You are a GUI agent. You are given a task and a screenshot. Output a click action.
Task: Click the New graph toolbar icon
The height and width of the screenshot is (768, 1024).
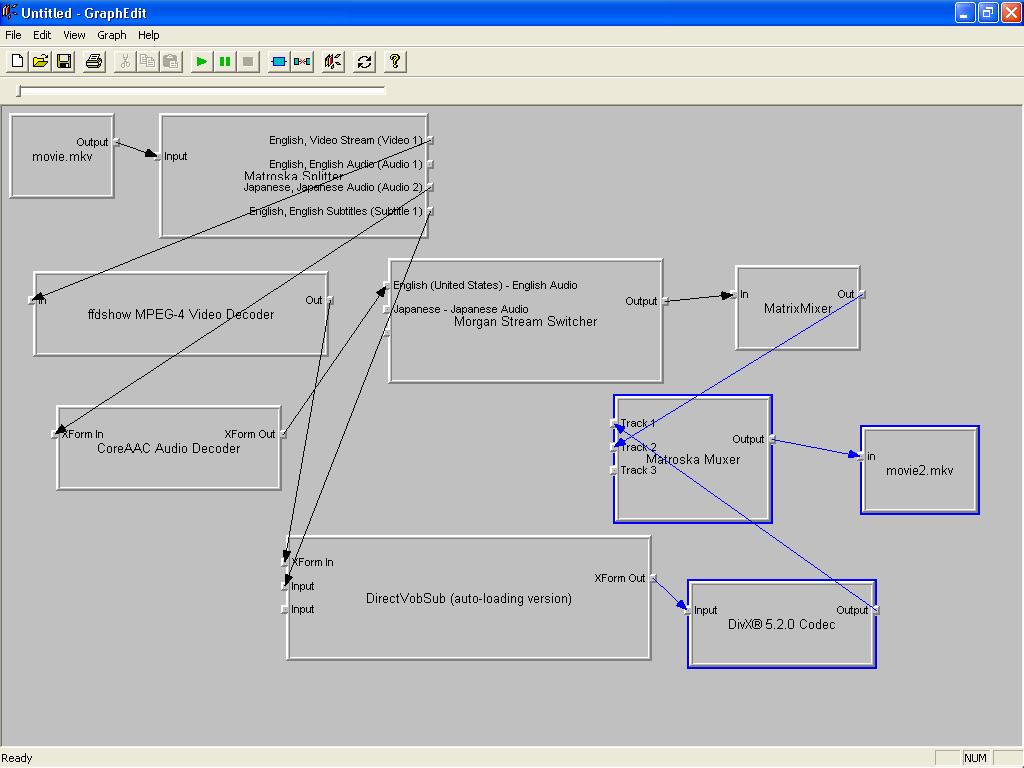pyautogui.click(x=17, y=61)
